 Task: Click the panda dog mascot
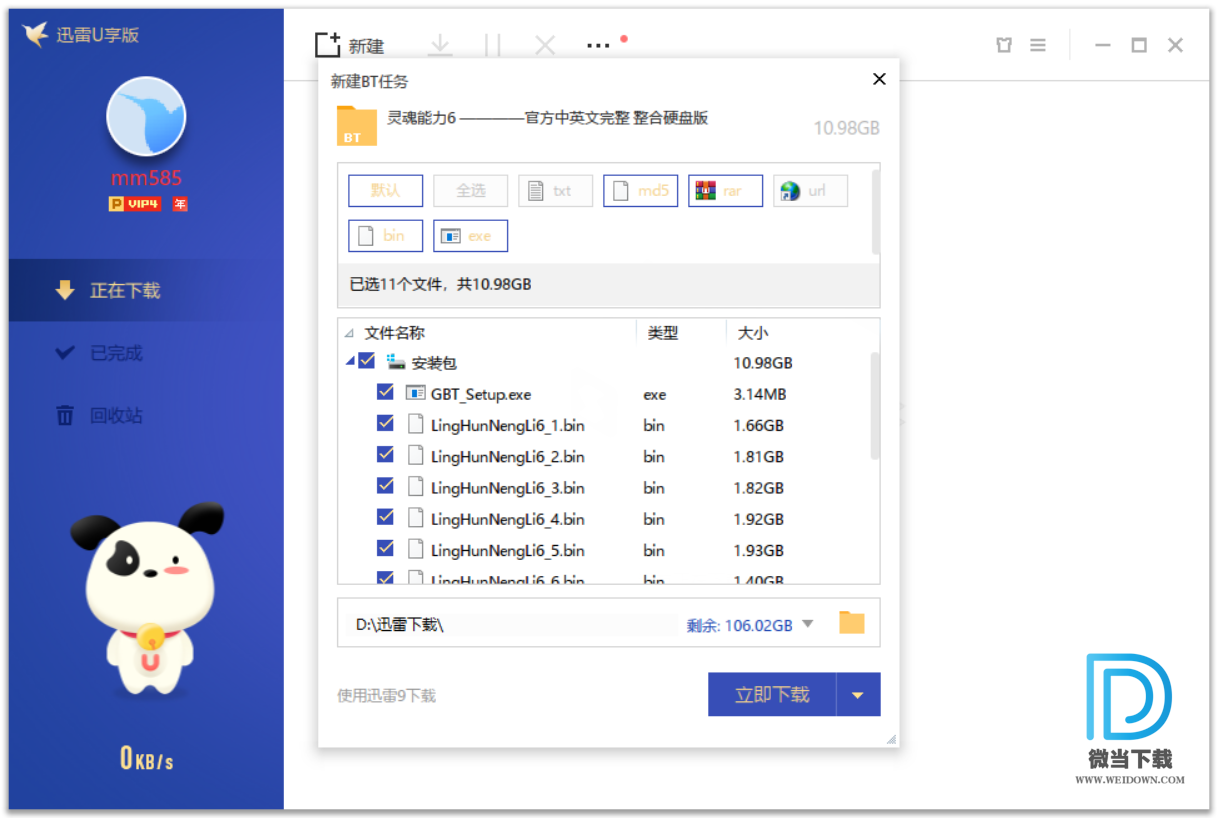[148, 600]
